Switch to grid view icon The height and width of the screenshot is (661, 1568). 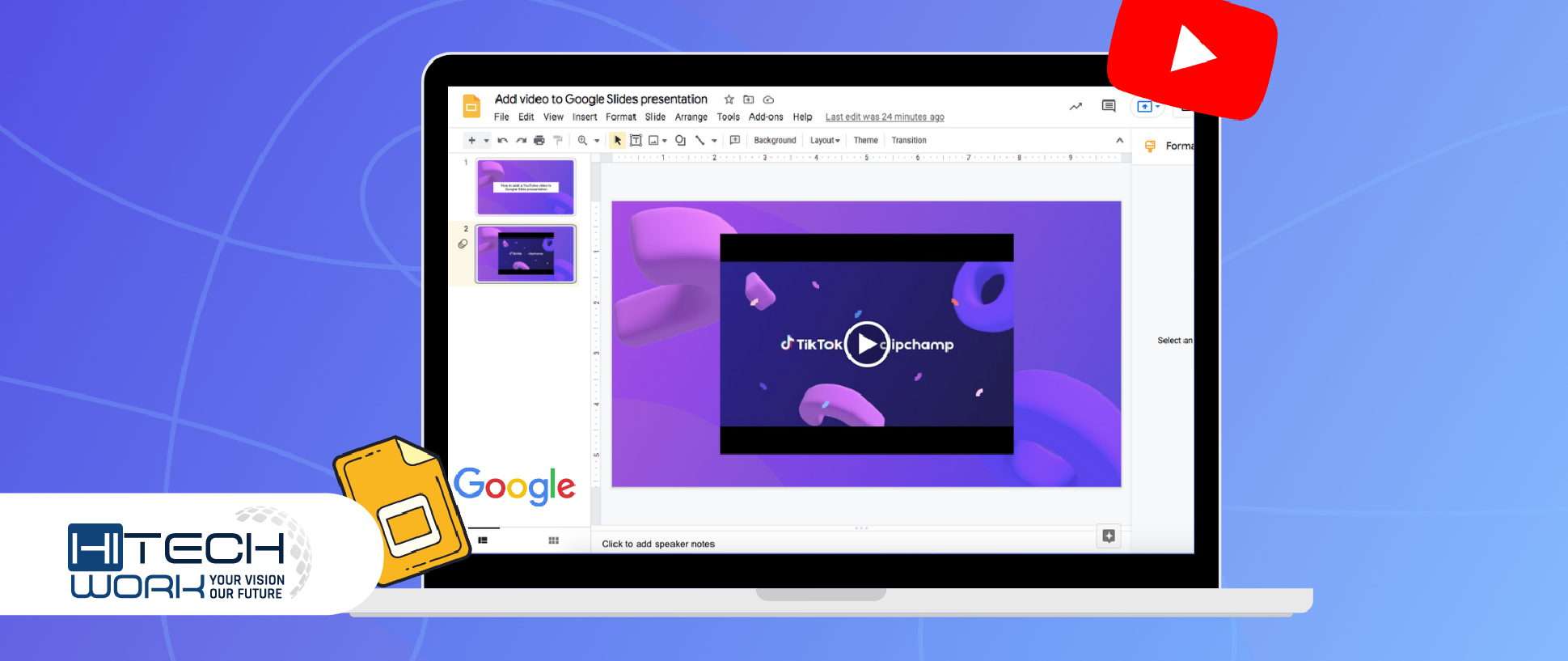553,540
